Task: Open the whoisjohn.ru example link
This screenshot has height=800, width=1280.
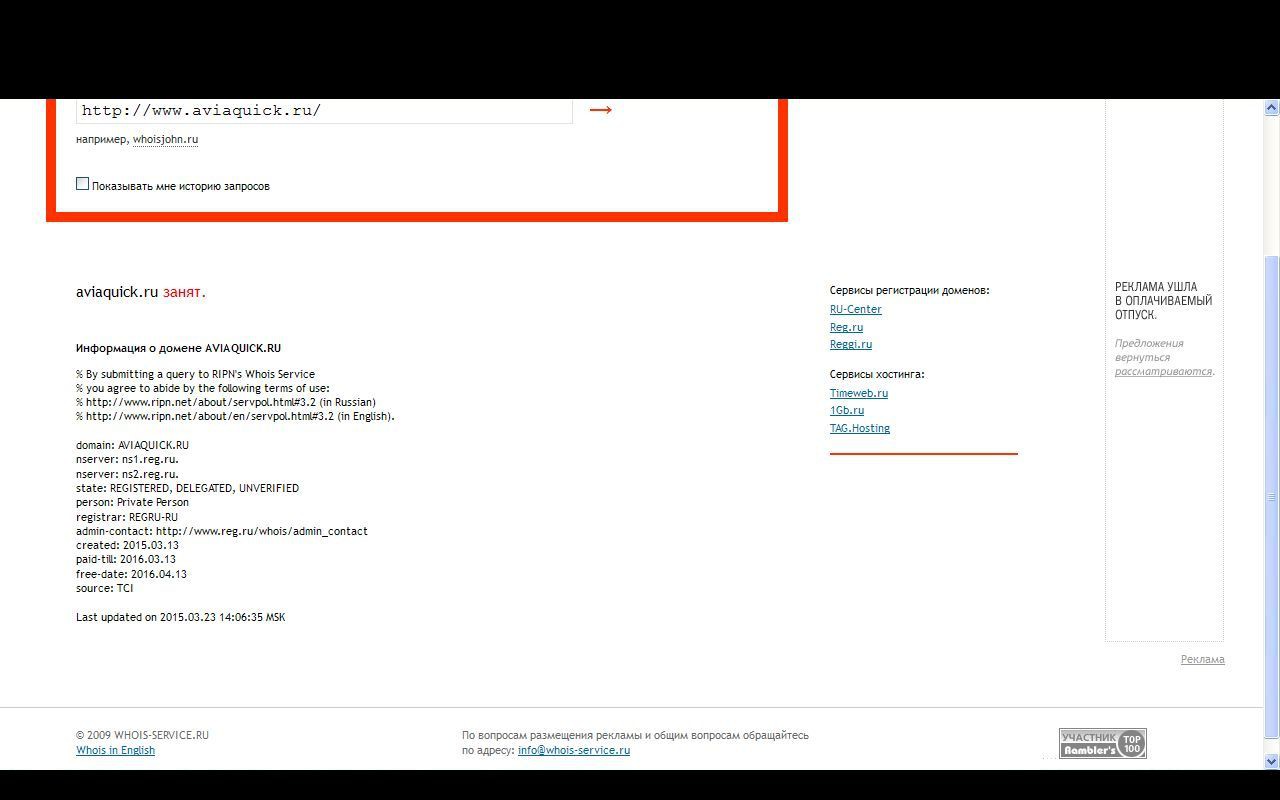Action: pyautogui.click(x=165, y=140)
